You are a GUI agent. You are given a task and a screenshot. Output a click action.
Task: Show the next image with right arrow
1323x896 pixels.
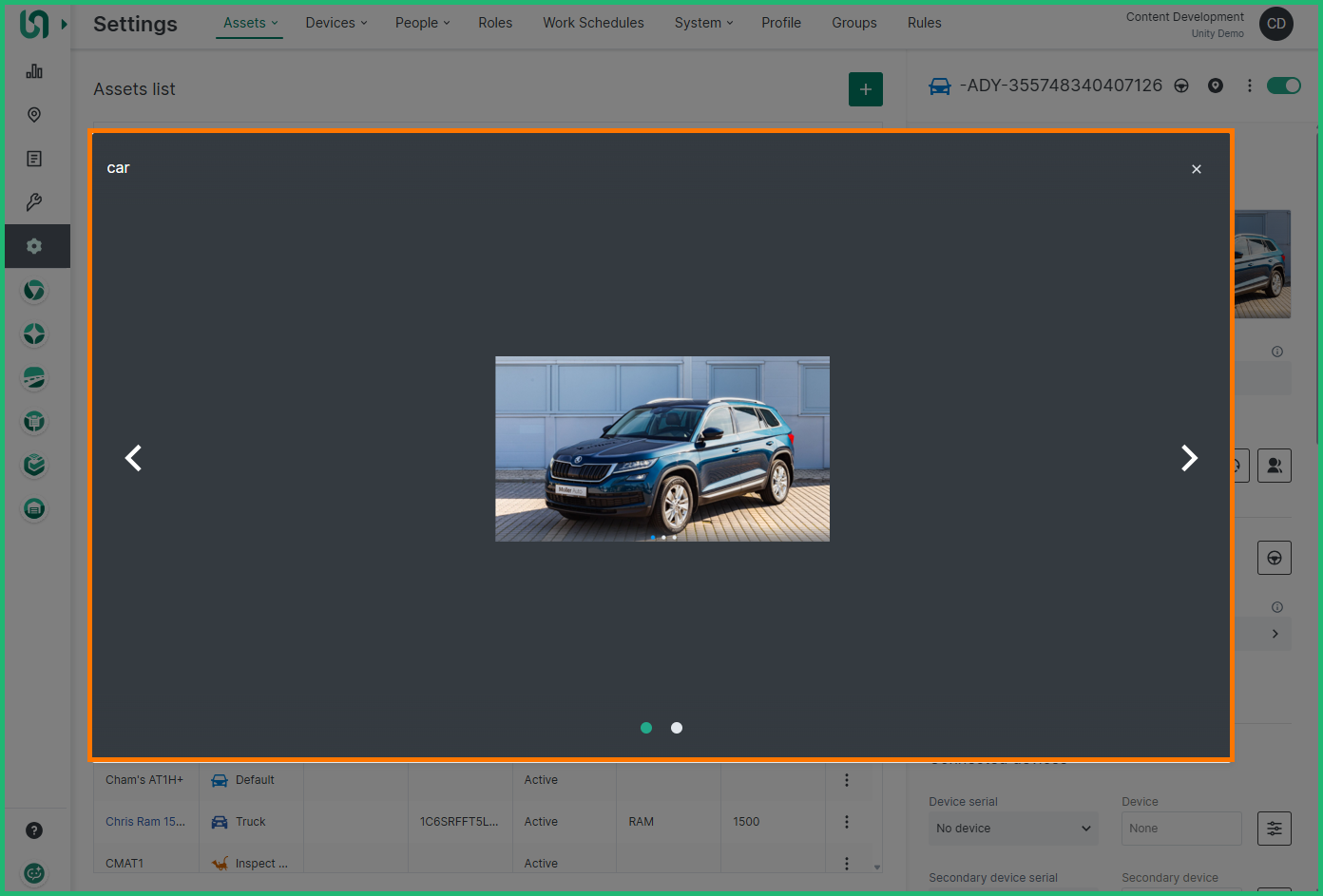tap(1188, 458)
